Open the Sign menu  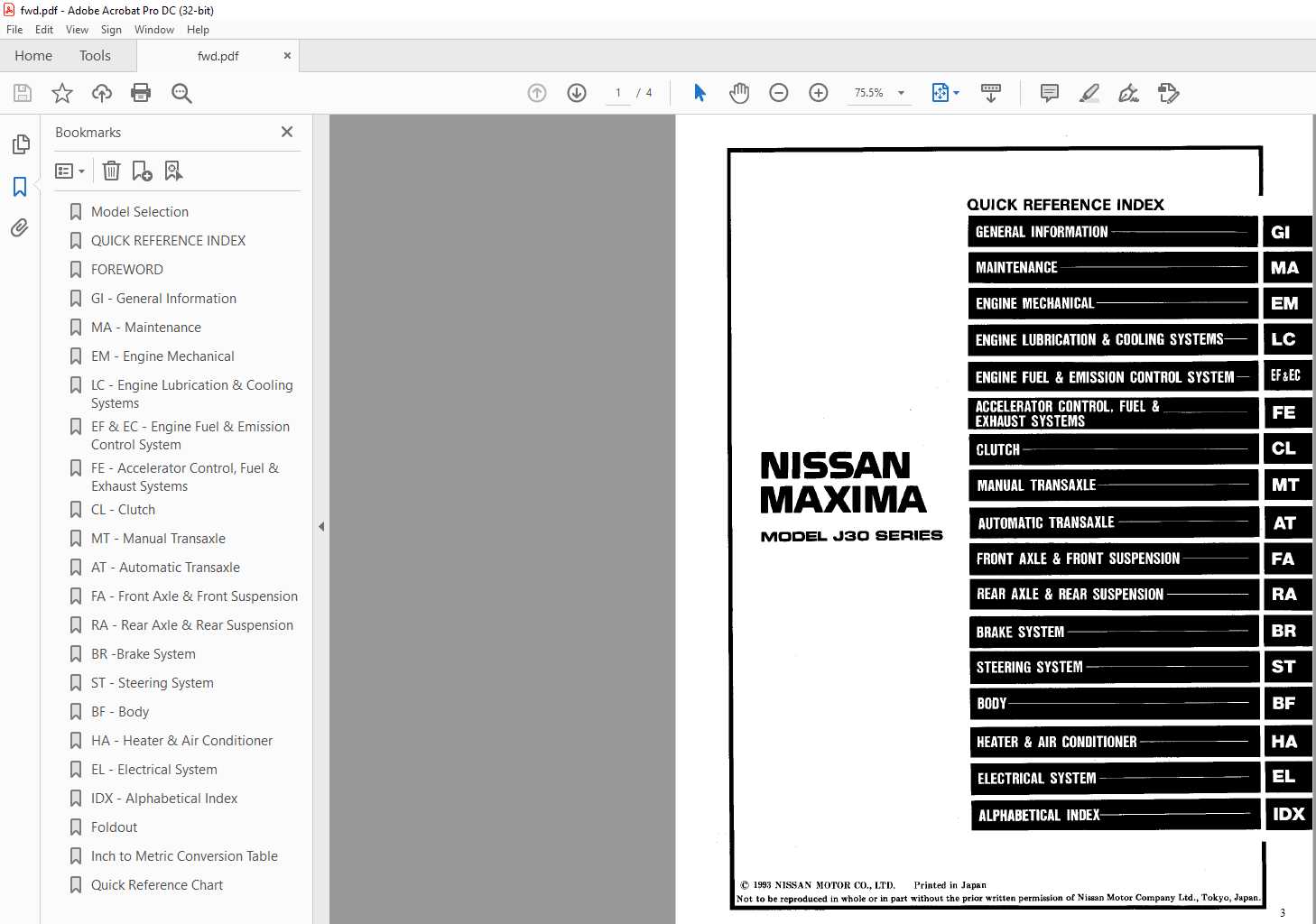pos(111,30)
